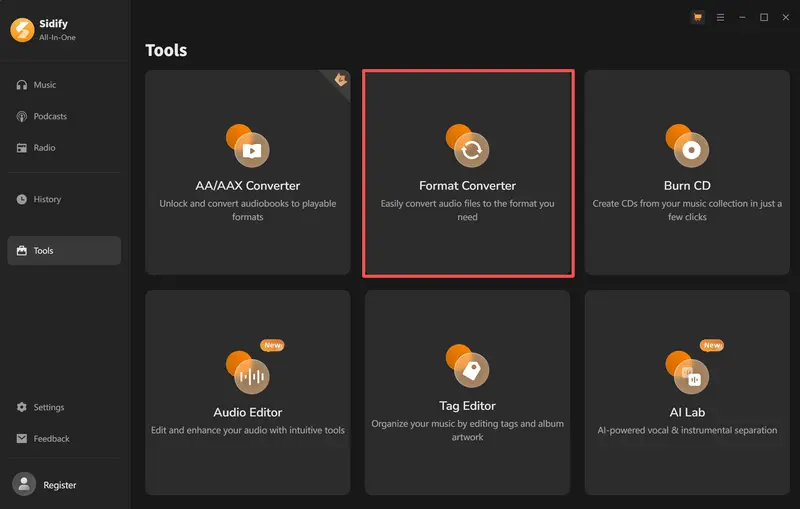Minimize the Sidify window
Viewport: 800px width, 509px height.
coord(742,17)
